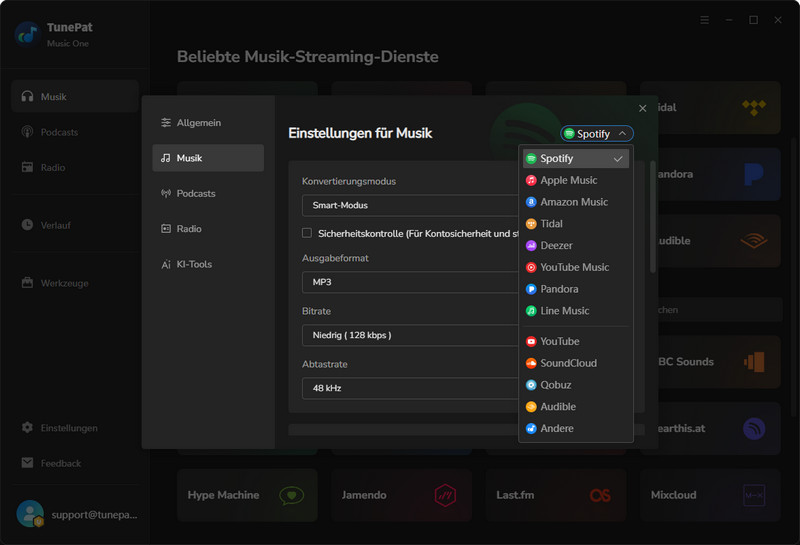The image size is (800, 545).
Task: Open the KI-Tools settings tab
Action: (x=208, y=264)
